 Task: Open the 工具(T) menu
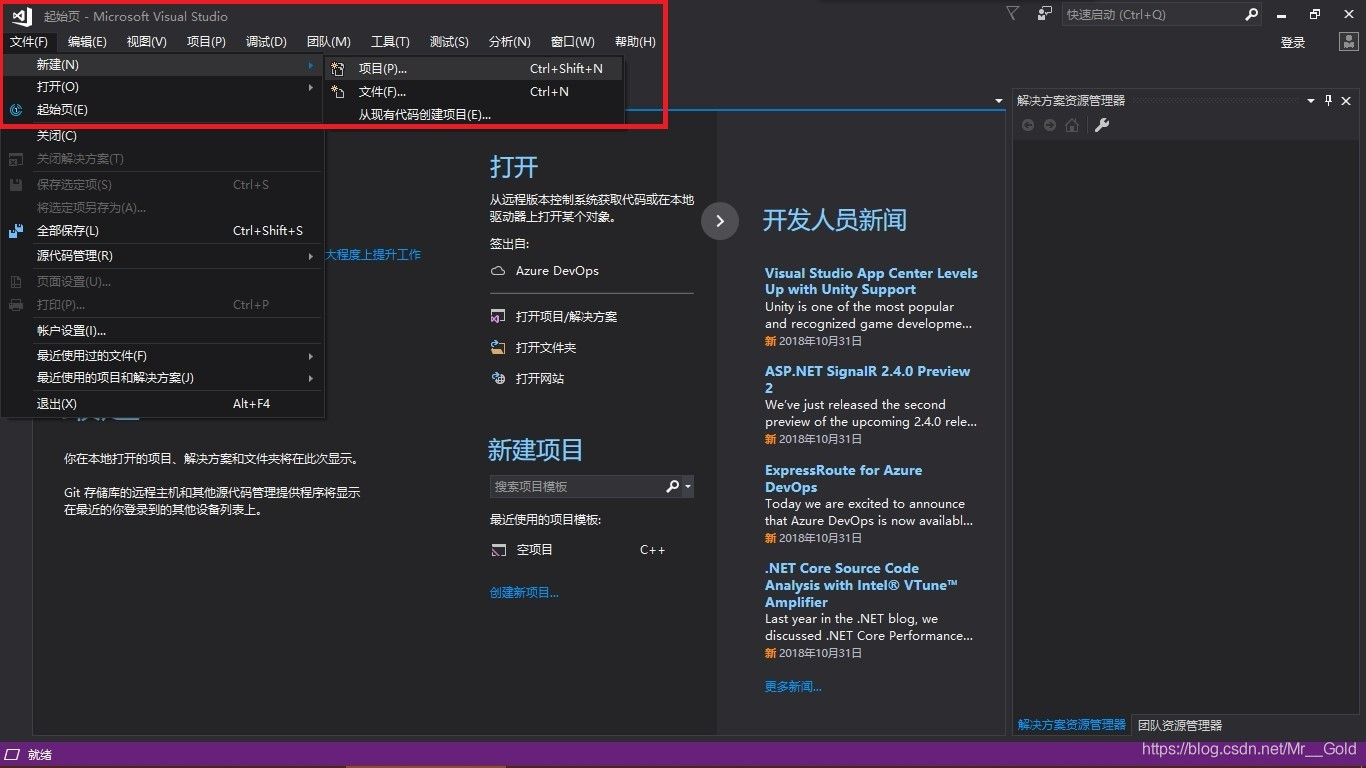390,42
